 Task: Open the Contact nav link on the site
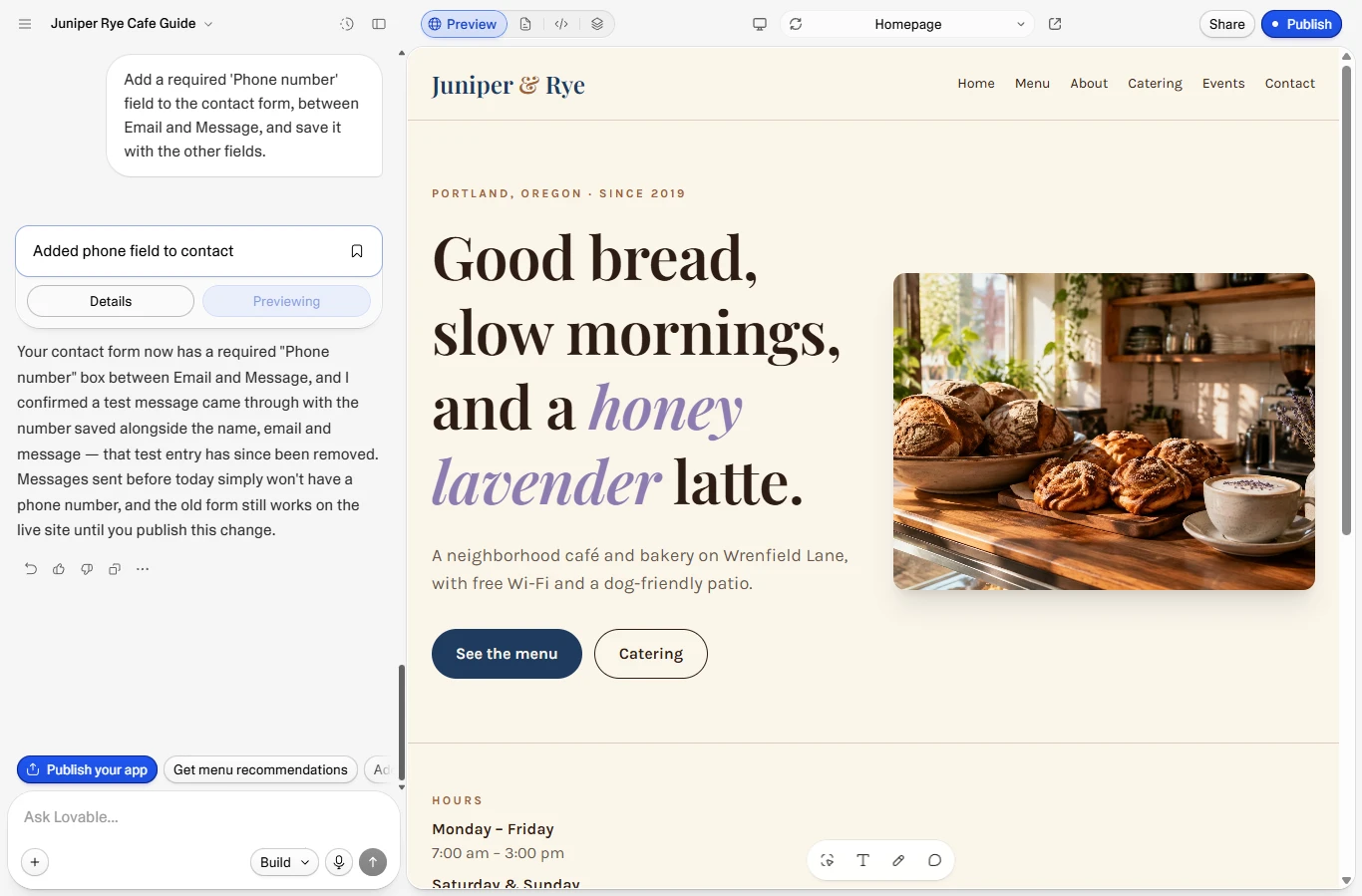click(1290, 84)
